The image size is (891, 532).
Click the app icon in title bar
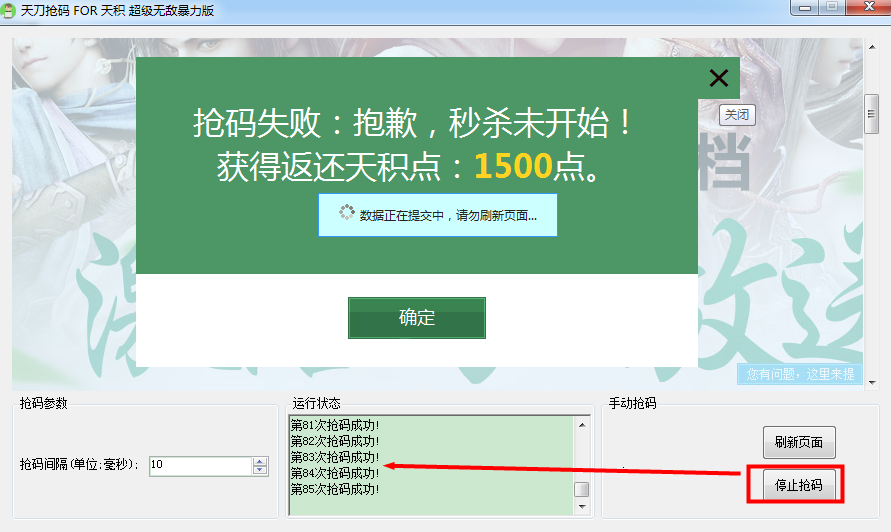click(8, 11)
